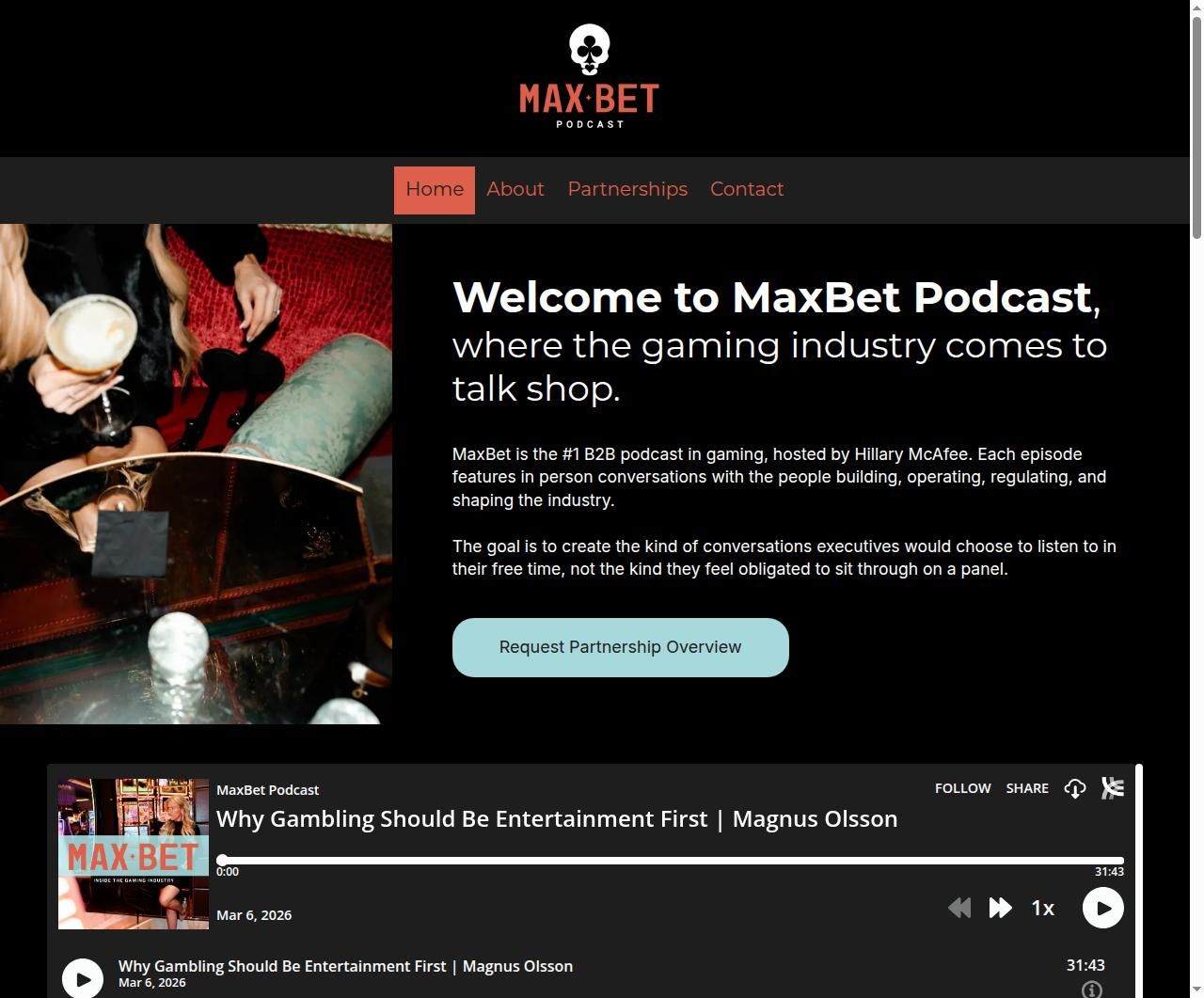1204x998 pixels.
Task: Click the MaxBet skull logo
Action: coord(589,76)
